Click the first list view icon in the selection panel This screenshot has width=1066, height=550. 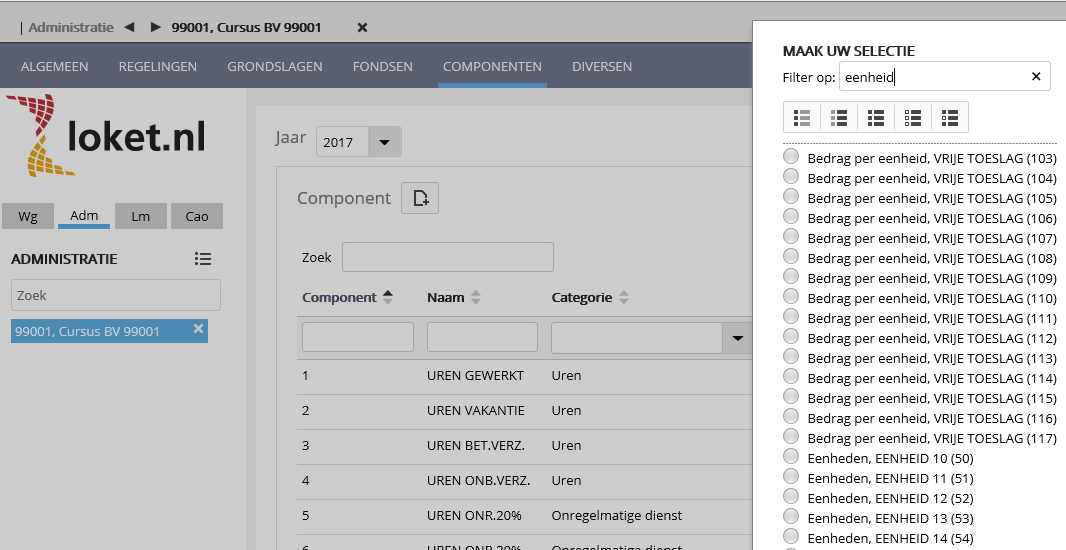pos(802,117)
